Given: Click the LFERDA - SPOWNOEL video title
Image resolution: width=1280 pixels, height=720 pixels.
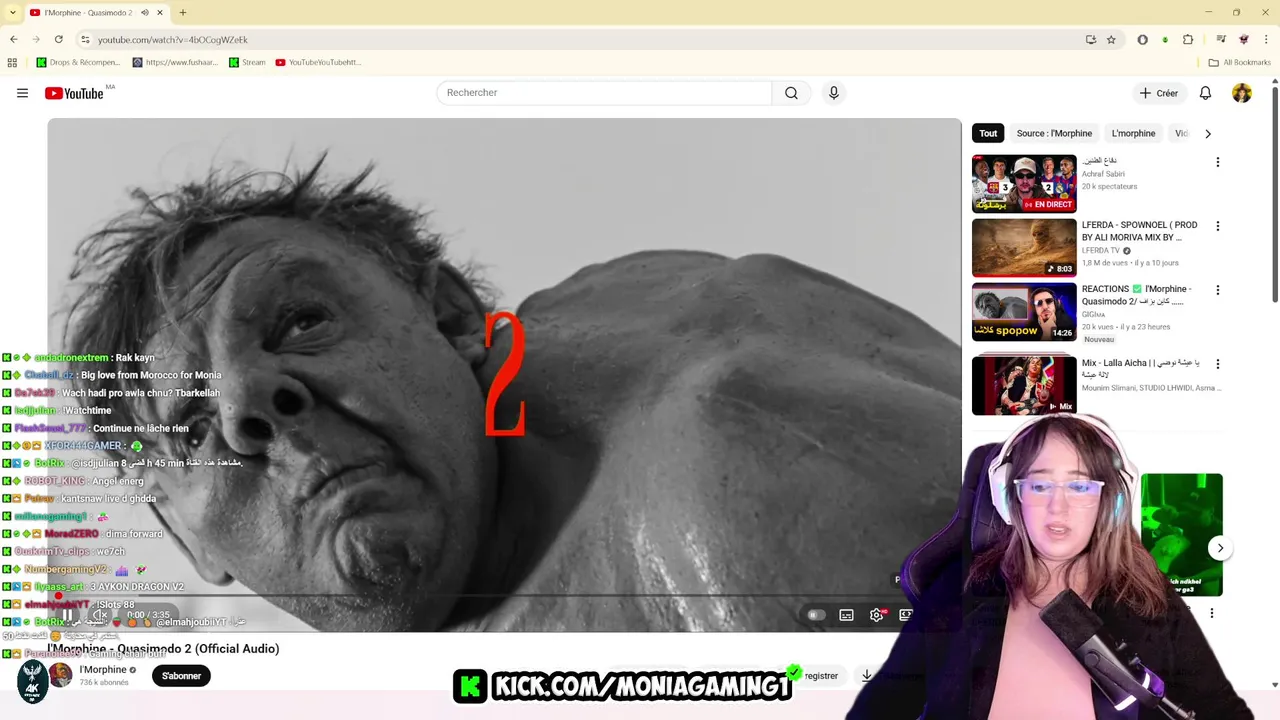Looking at the screenshot, I should point(1139,231).
